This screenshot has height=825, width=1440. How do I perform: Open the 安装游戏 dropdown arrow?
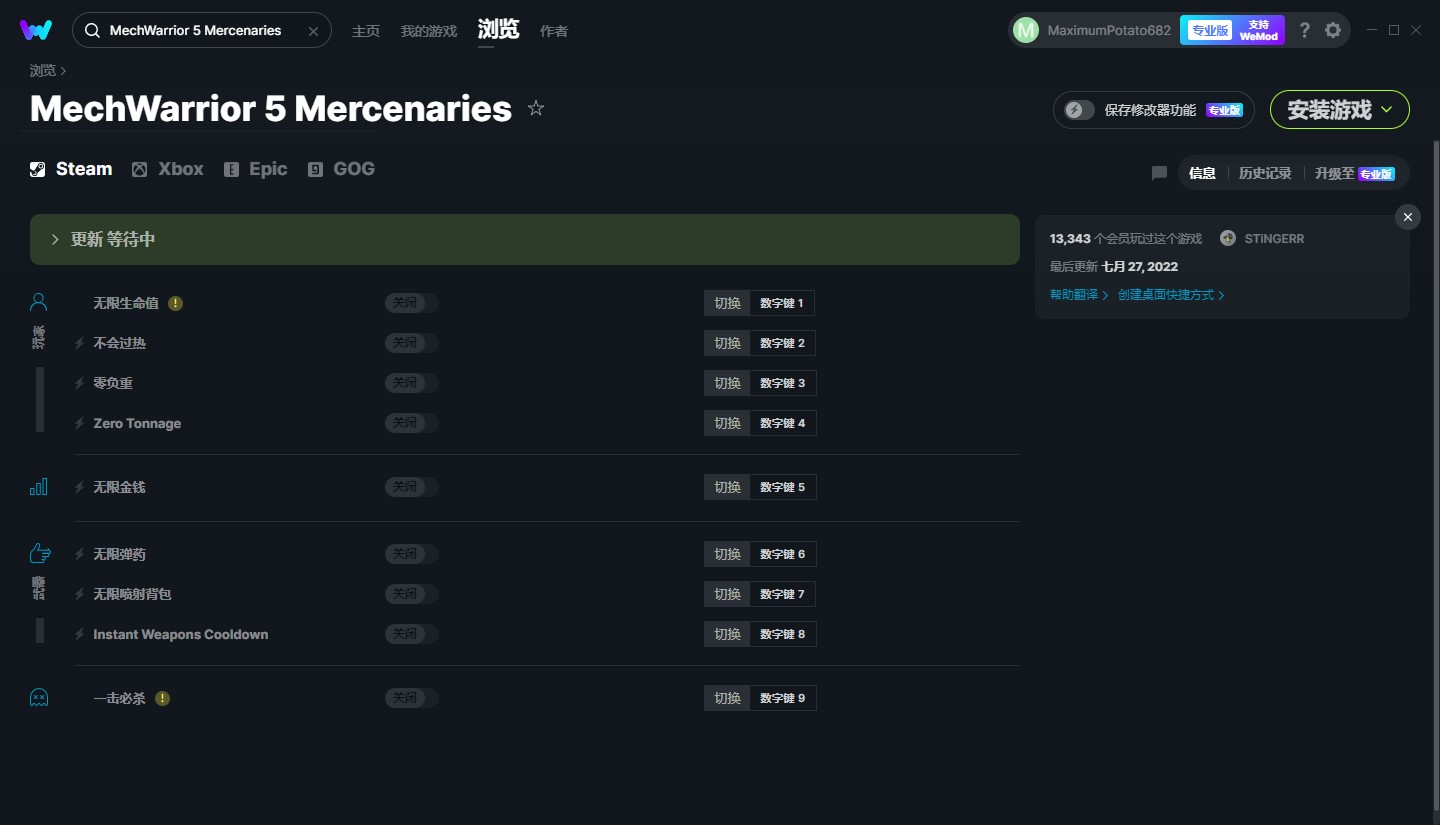click(1387, 110)
